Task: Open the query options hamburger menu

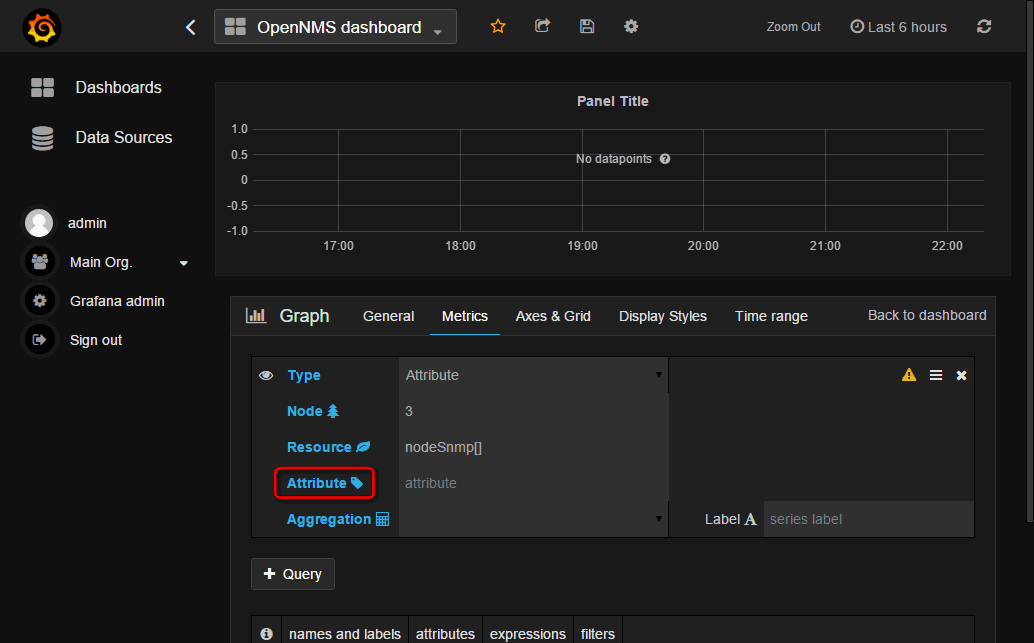Action: pos(936,375)
